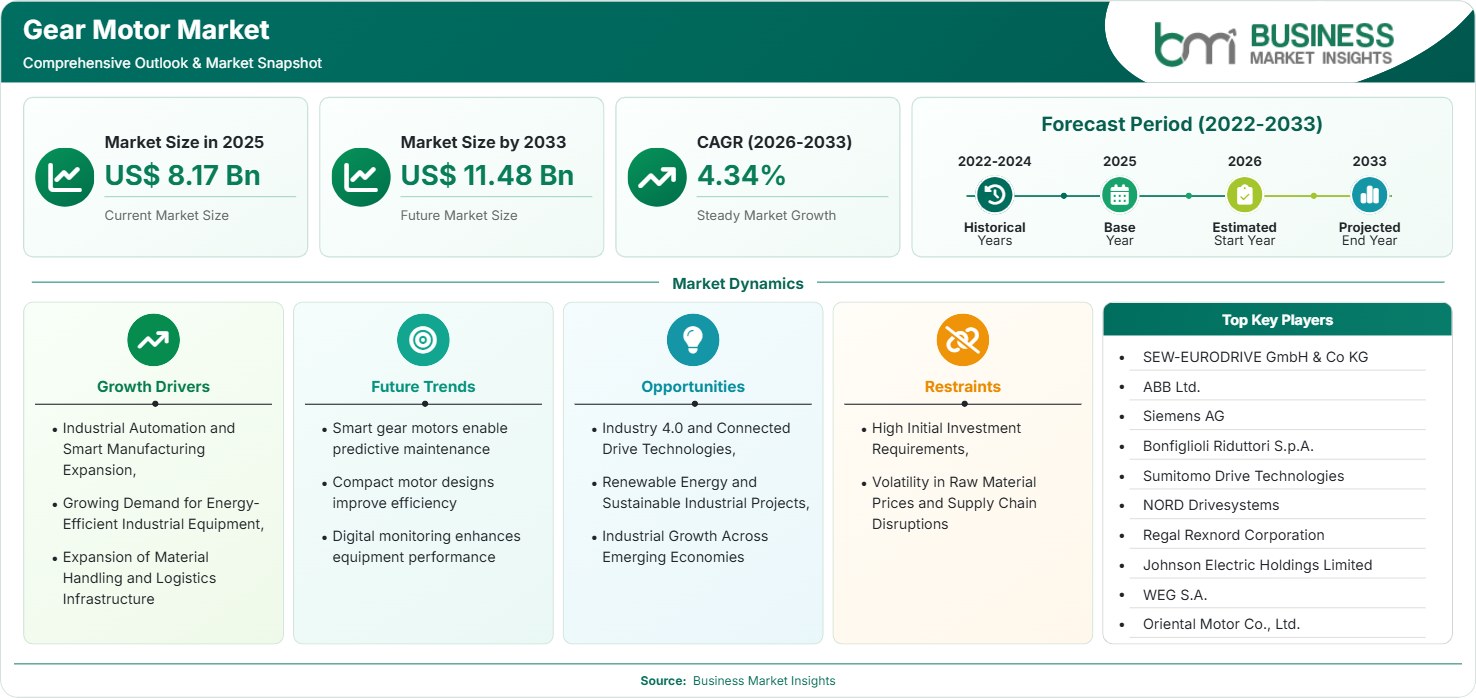Click the Top Key Players header
This screenshot has width=1476, height=698.
(x=1277, y=320)
